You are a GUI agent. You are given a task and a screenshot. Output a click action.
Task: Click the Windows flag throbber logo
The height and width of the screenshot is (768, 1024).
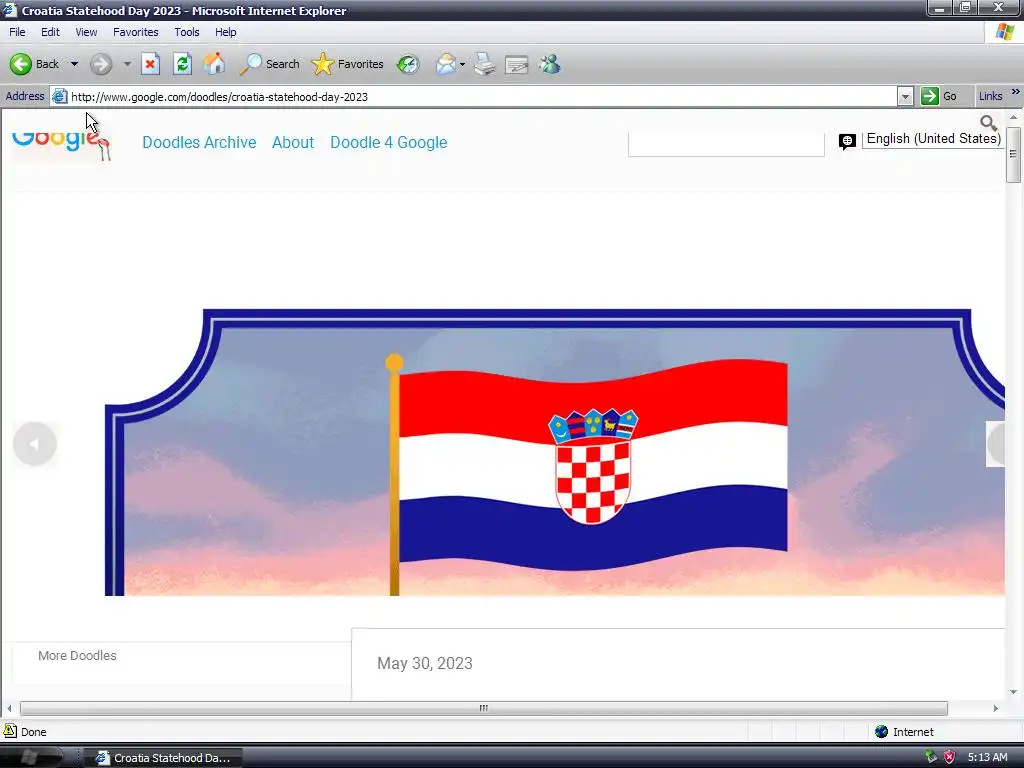point(1004,32)
